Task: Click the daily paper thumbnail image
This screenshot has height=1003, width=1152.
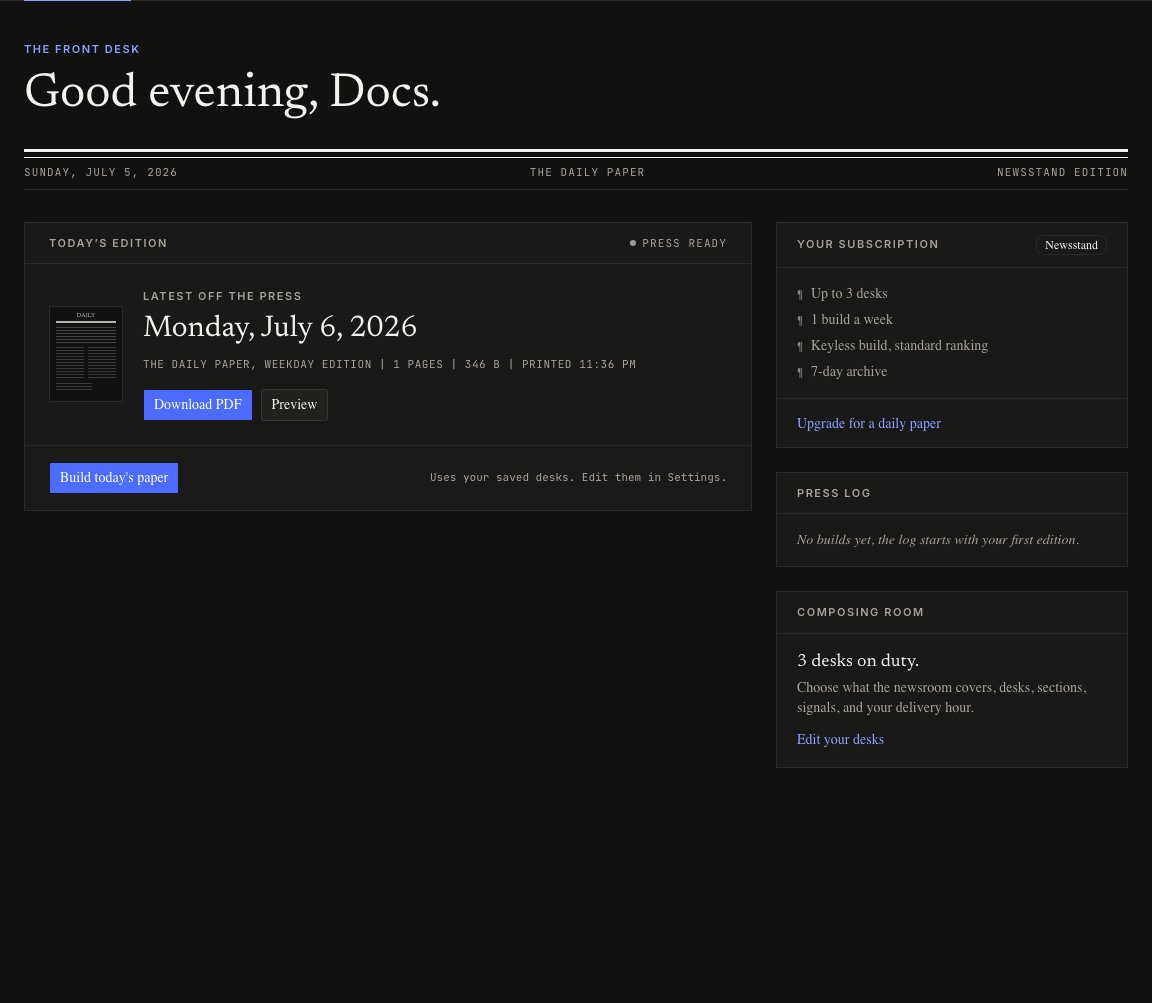Action: tap(86, 354)
